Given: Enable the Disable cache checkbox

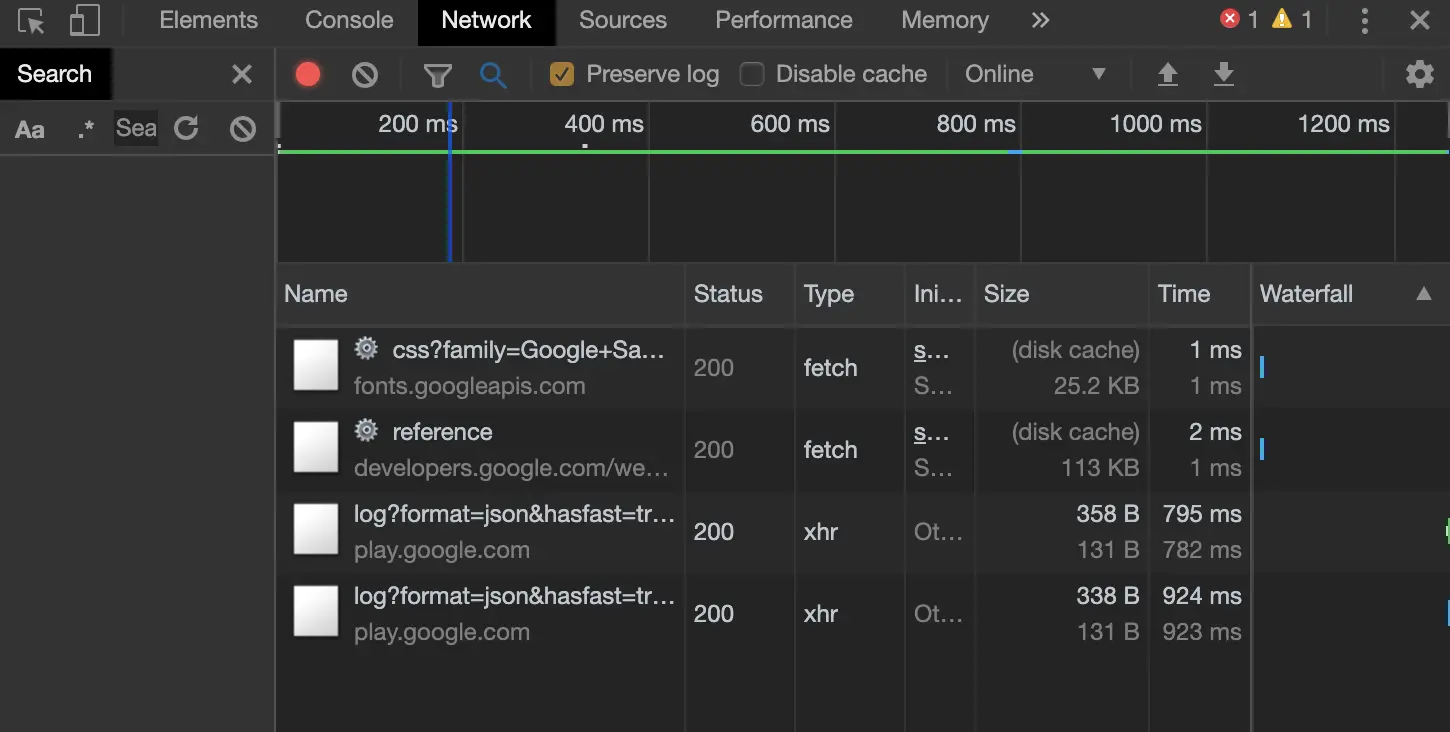Looking at the screenshot, I should pyautogui.click(x=752, y=74).
